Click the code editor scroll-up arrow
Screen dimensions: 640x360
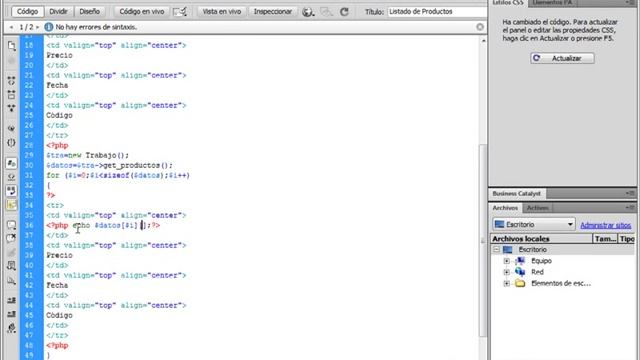[483, 41]
